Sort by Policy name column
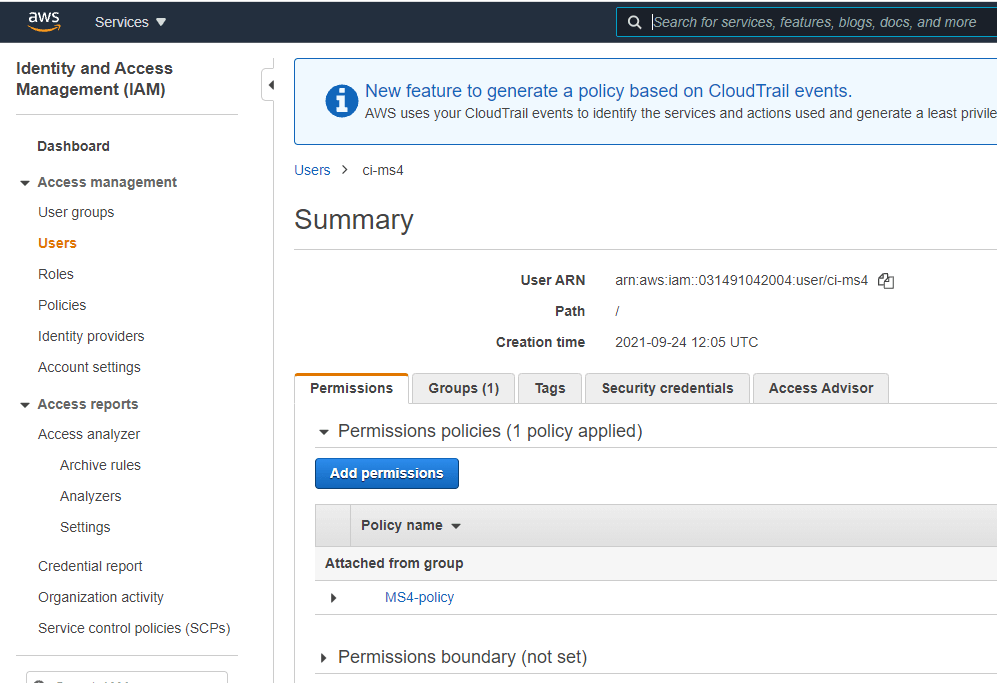Image resolution: width=997 pixels, height=683 pixels. click(x=410, y=526)
